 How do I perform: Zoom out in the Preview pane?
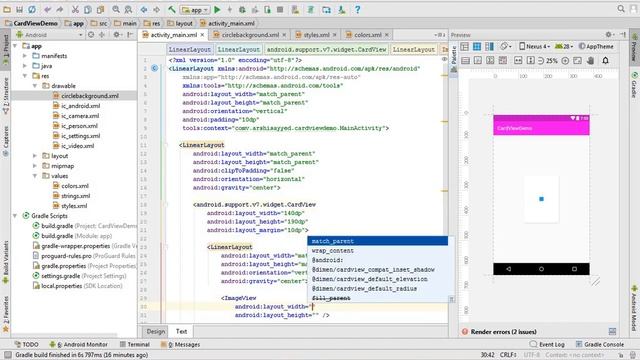pyautogui.click(x=540, y=60)
